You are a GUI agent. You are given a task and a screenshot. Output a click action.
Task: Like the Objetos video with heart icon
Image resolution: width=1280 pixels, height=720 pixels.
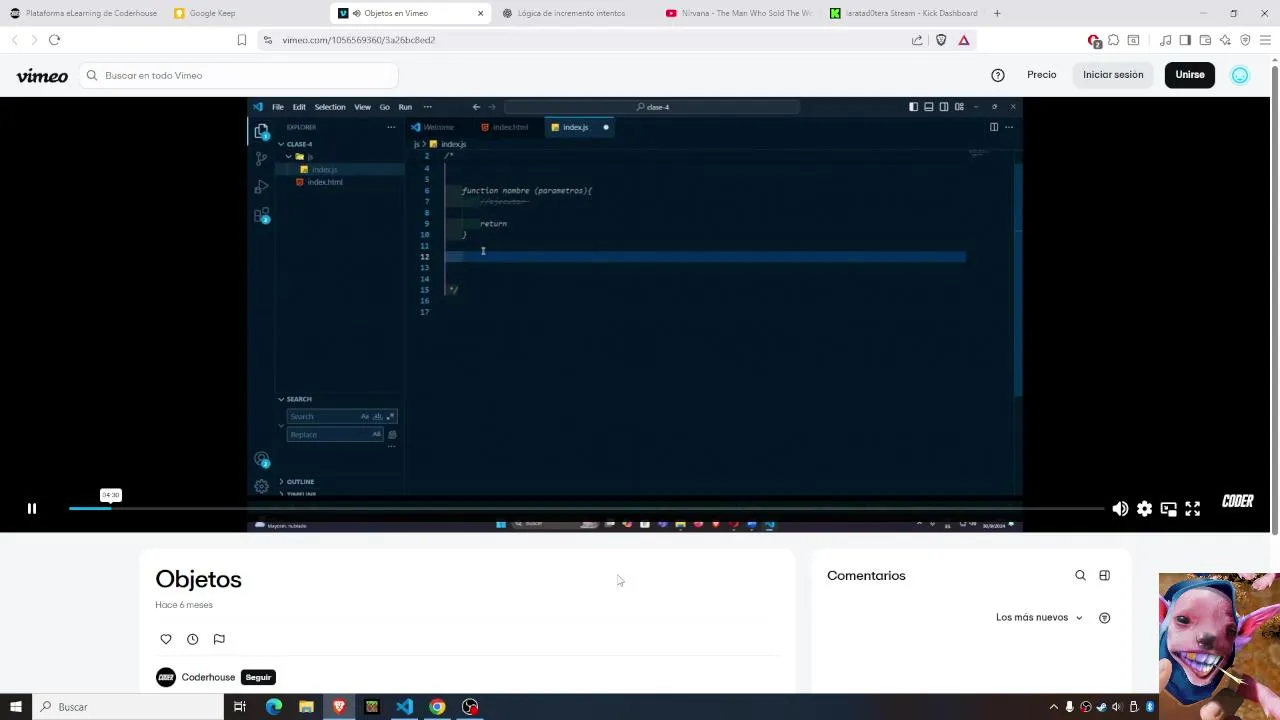pos(166,639)
